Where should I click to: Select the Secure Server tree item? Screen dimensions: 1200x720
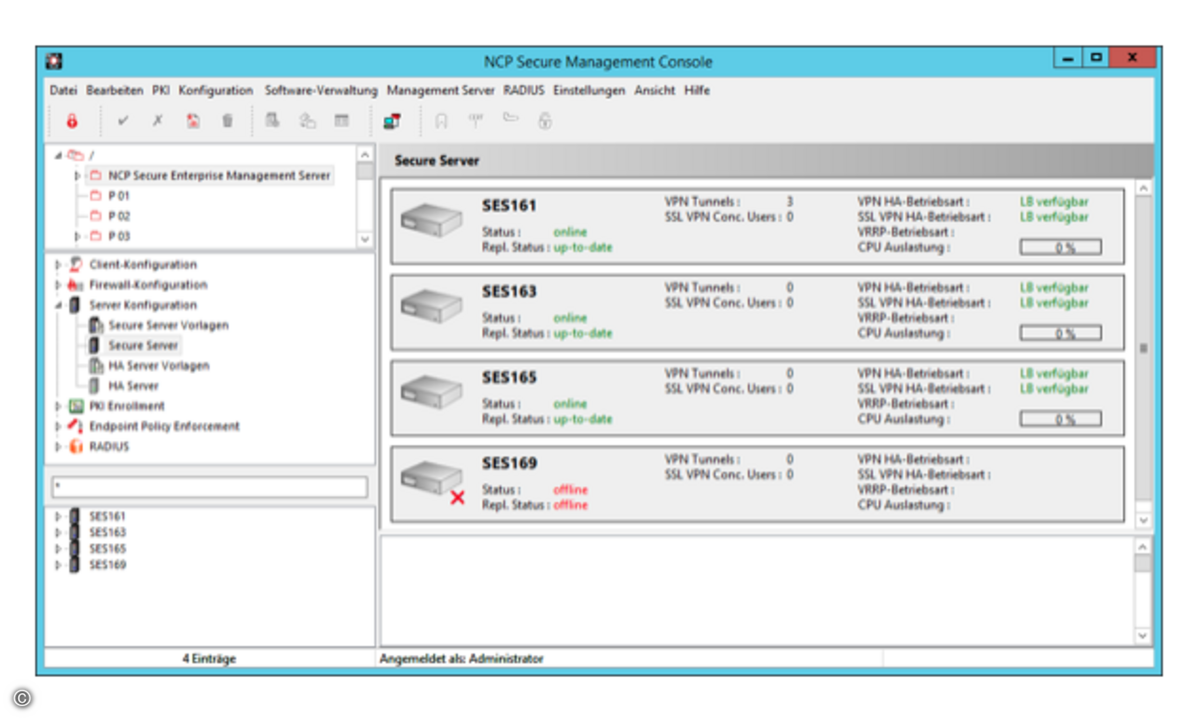pyautogui.click(x=143, y=345)
